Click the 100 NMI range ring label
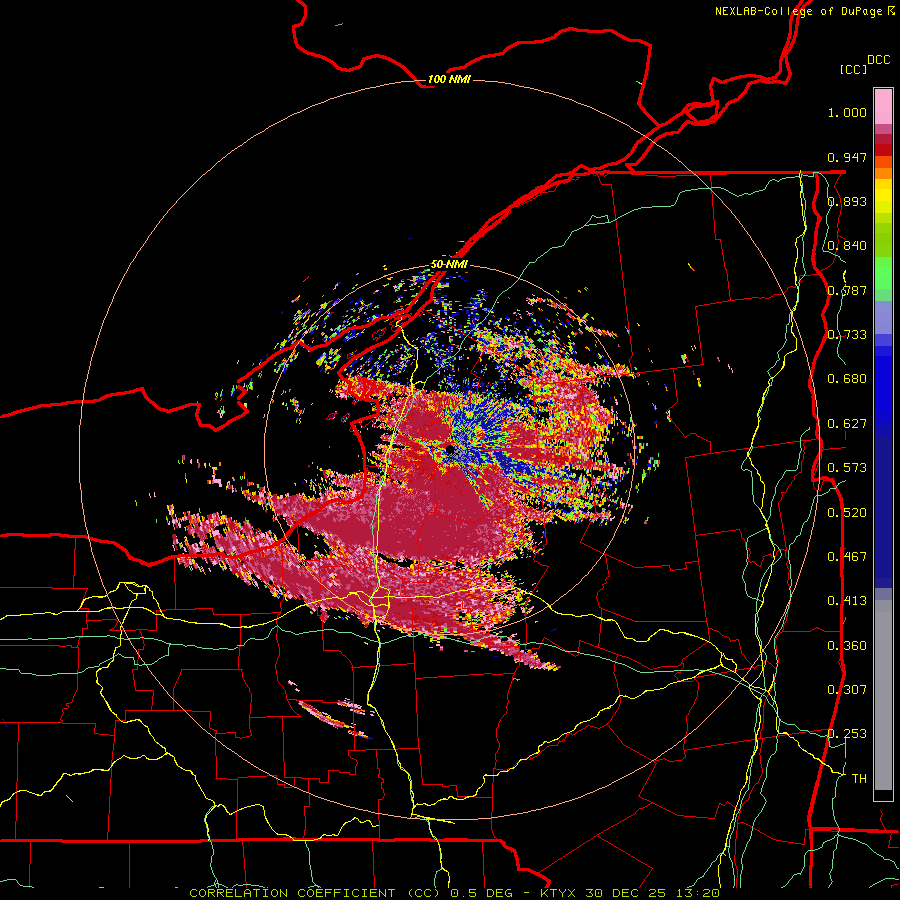900x900 pixels. click(x=449, y=79)
